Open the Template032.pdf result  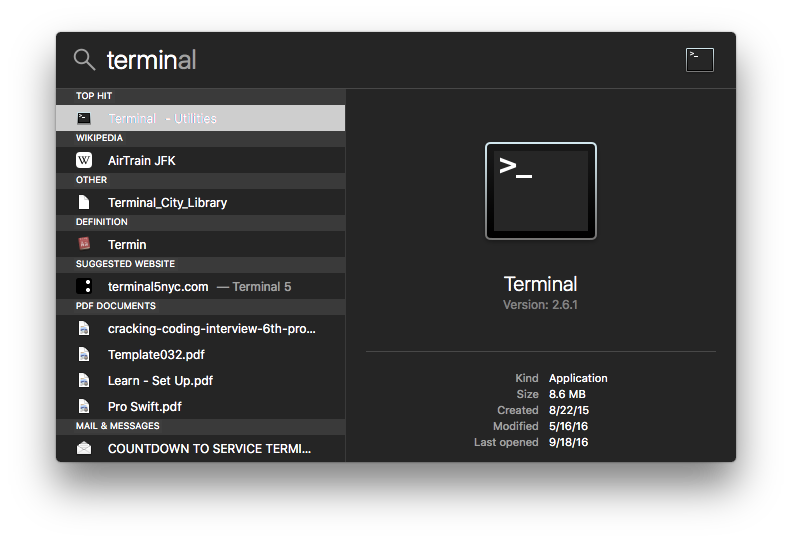[x=201, y=354]
